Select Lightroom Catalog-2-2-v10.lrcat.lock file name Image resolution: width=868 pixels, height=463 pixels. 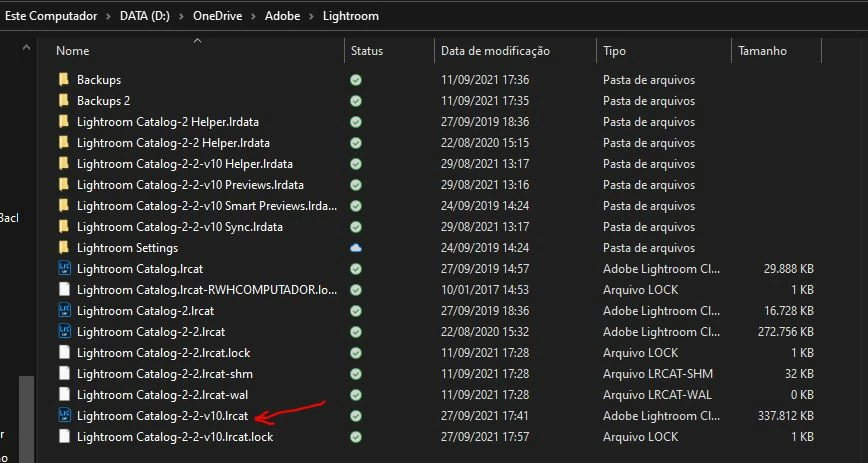point(175,436)
